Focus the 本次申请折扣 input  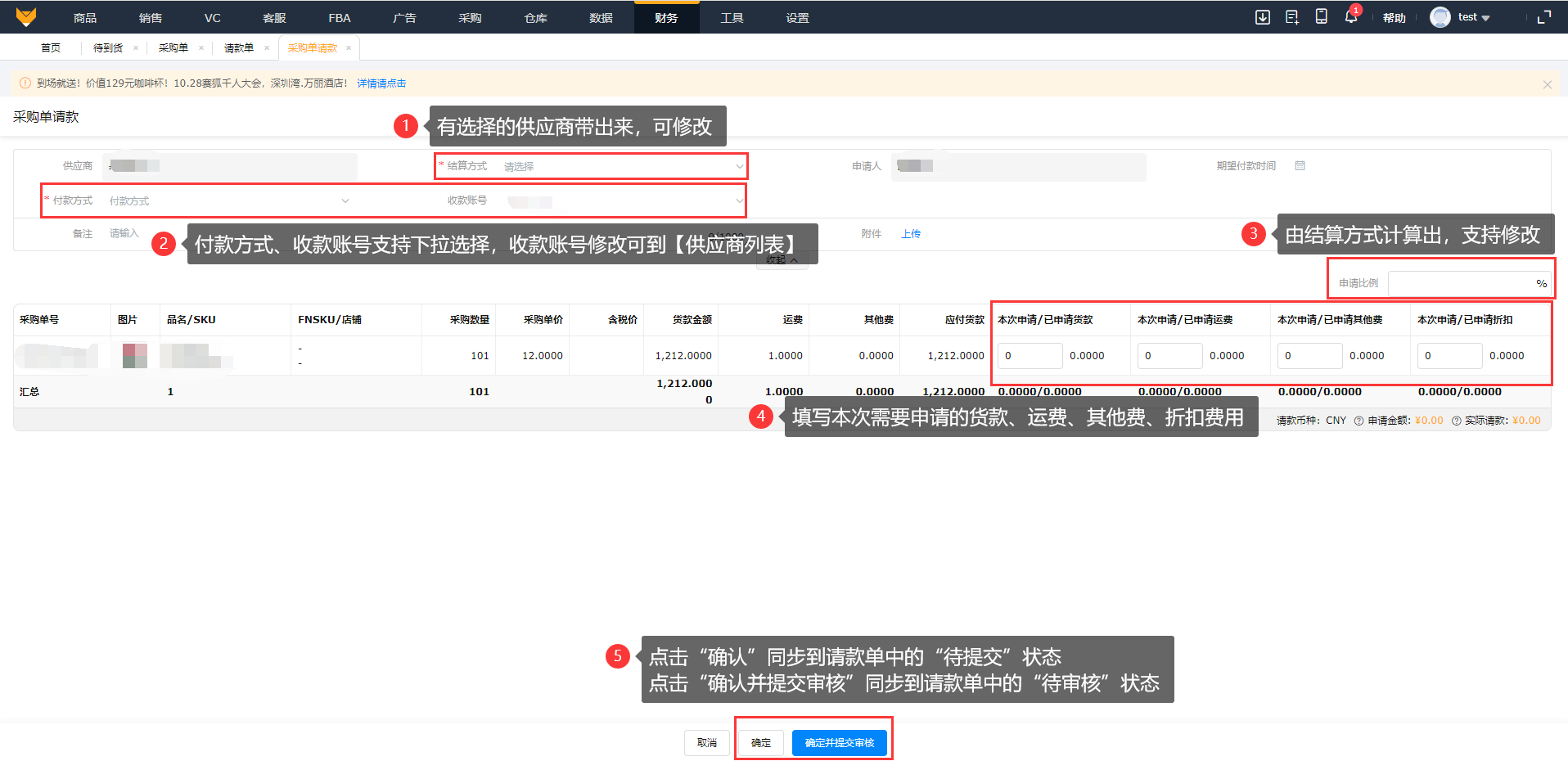tap(1449, 356)
